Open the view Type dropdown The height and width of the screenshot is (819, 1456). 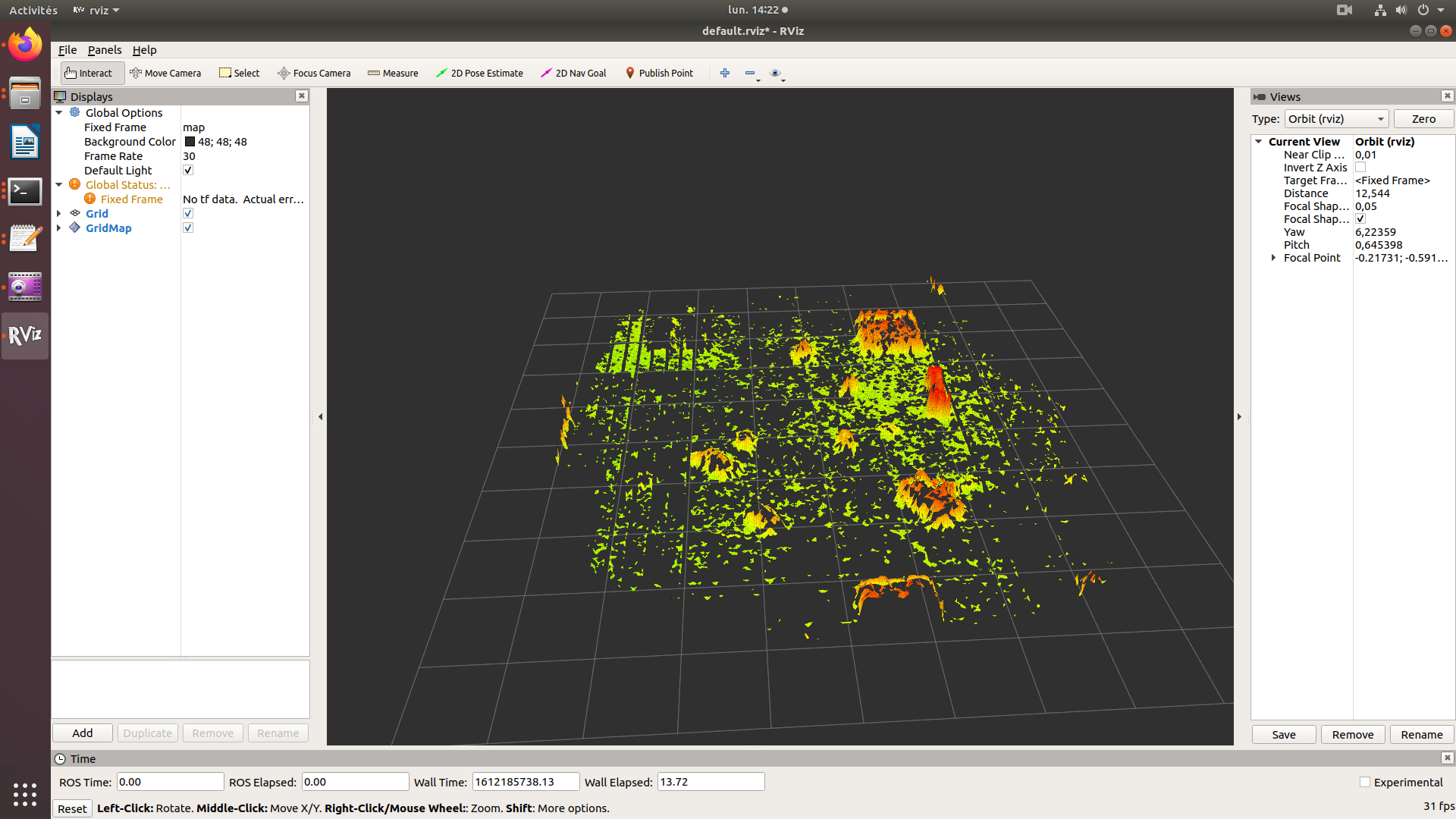(x=1336, y=118)
